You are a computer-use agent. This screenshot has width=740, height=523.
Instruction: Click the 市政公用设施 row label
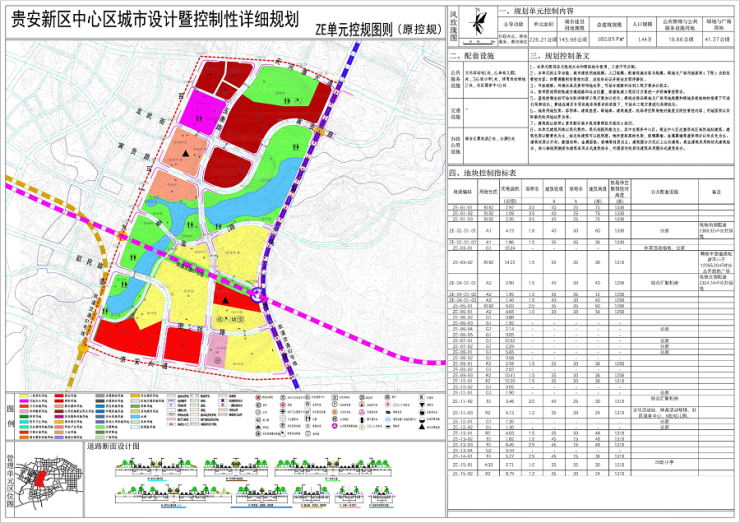pyautogui.click(x=455, y=145)
